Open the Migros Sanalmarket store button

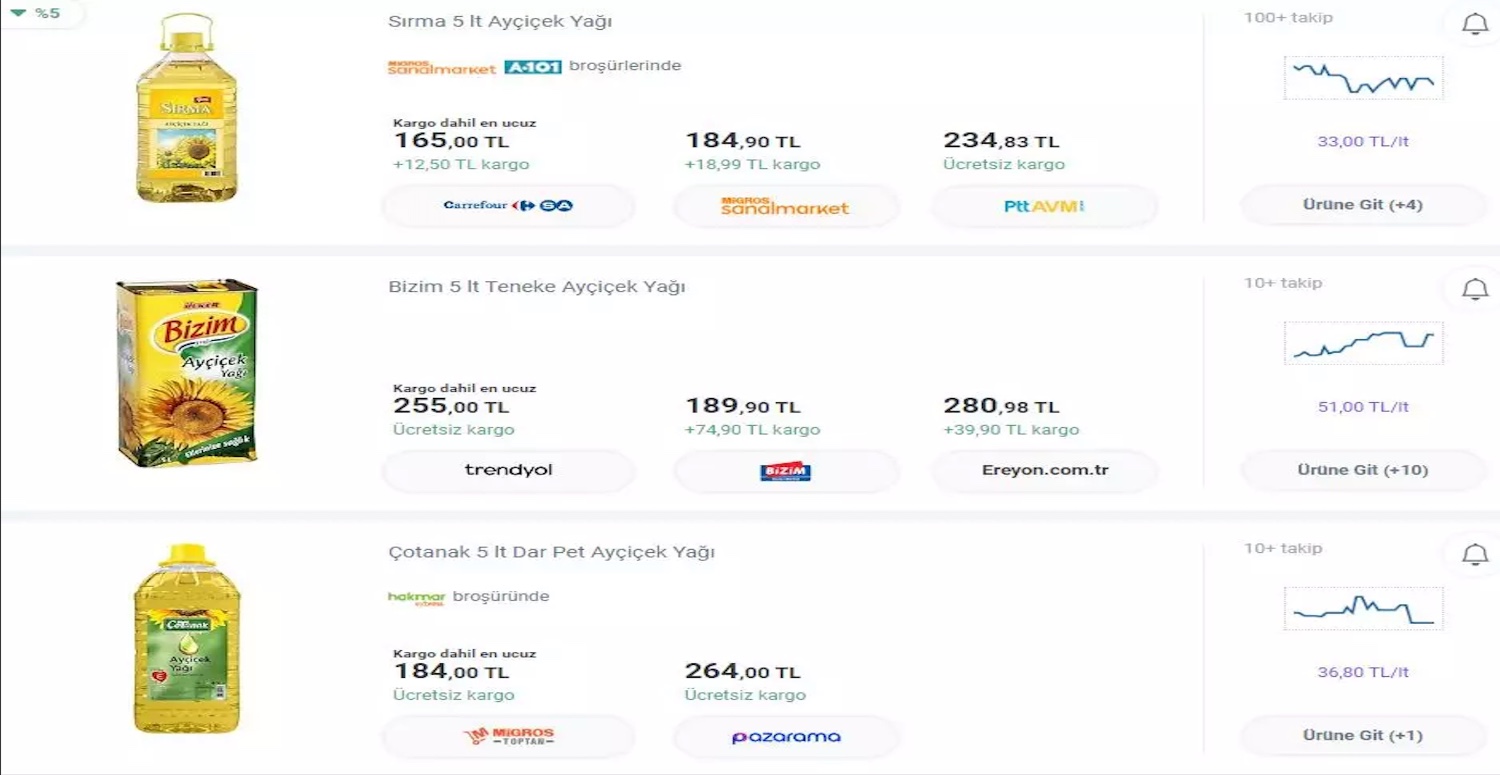pyautogui.click(x=785, y=207)
